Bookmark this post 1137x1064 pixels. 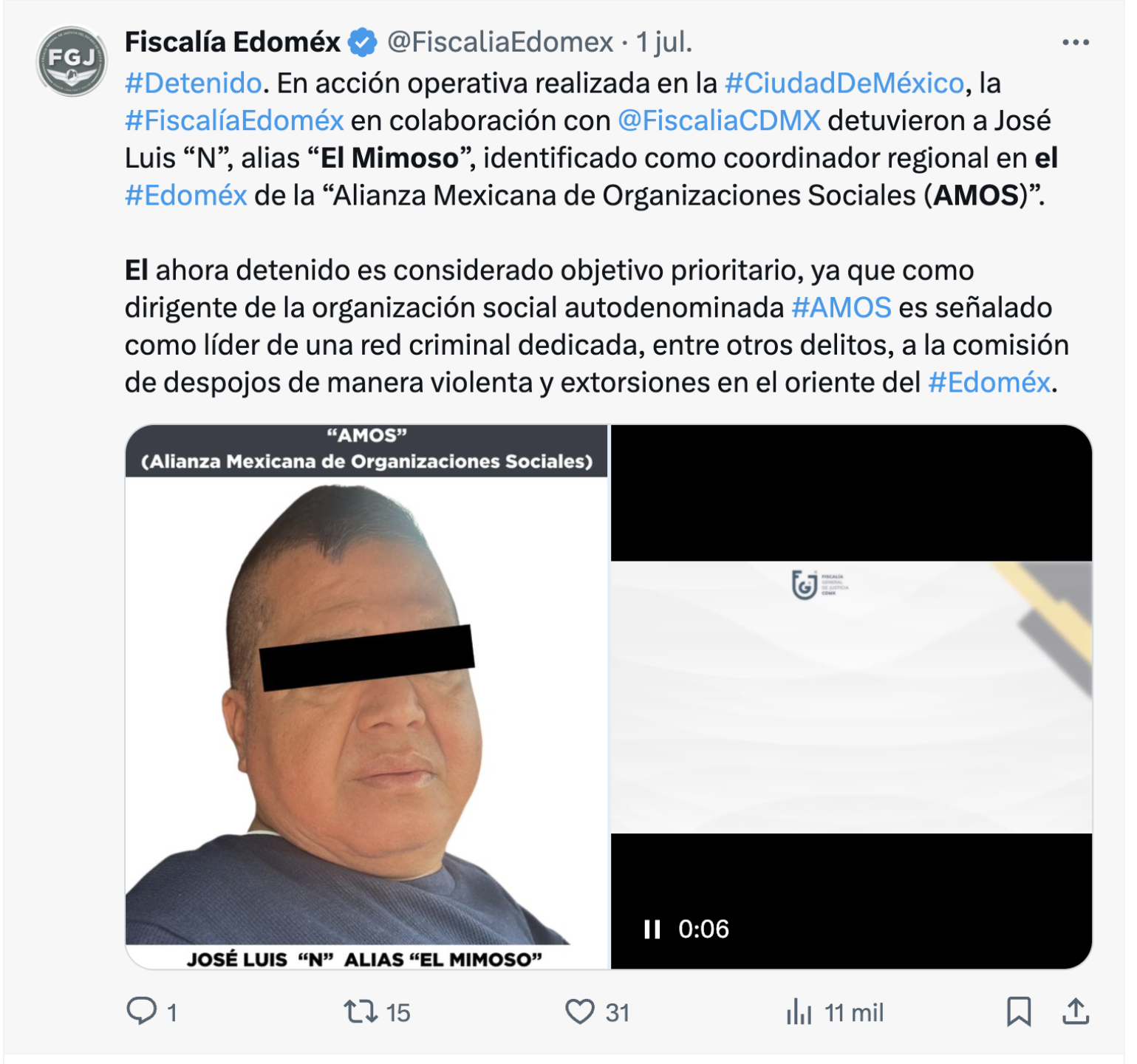pos(1019,1012)
